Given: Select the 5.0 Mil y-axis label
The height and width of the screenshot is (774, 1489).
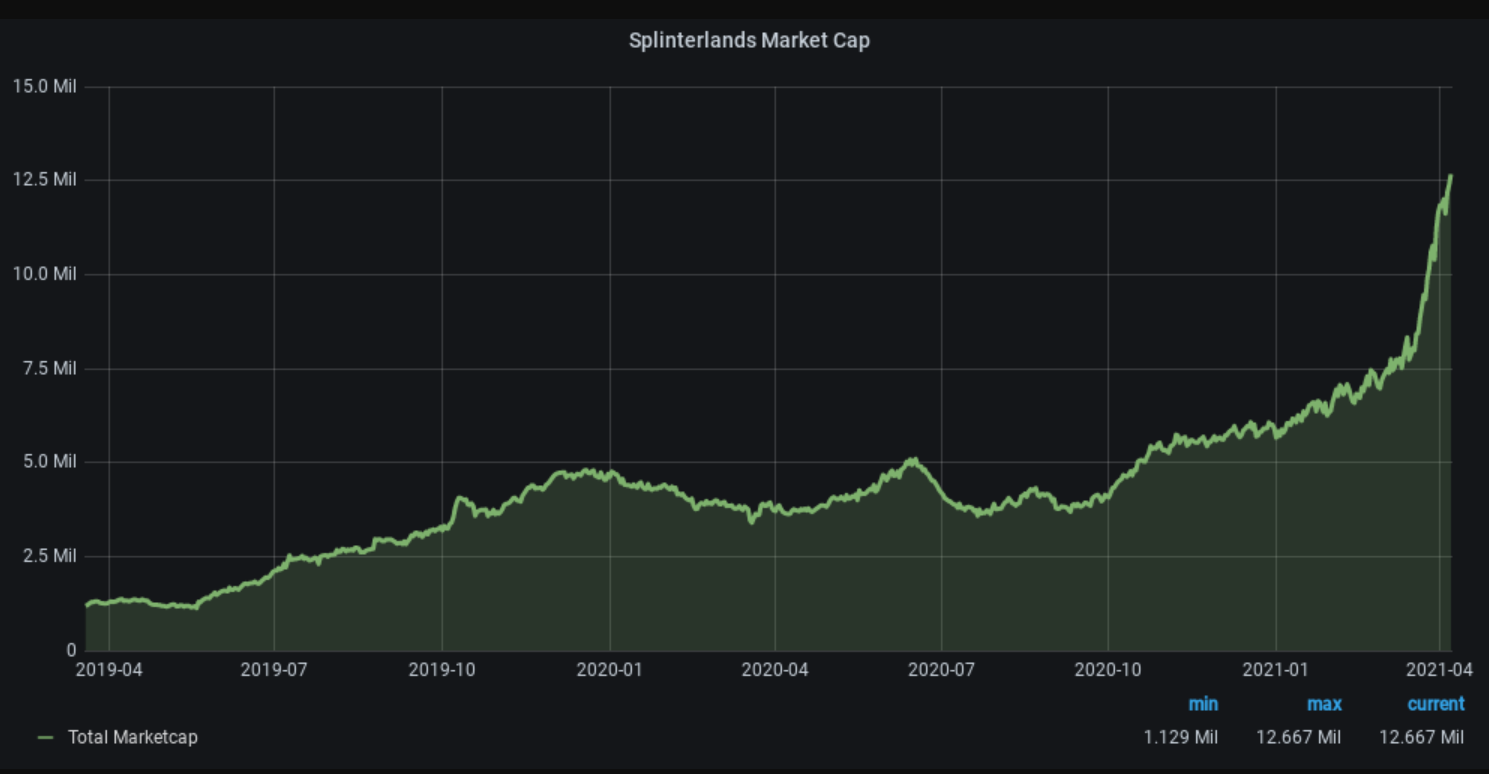Looking at the screenshot, I should tap(48, 462).
